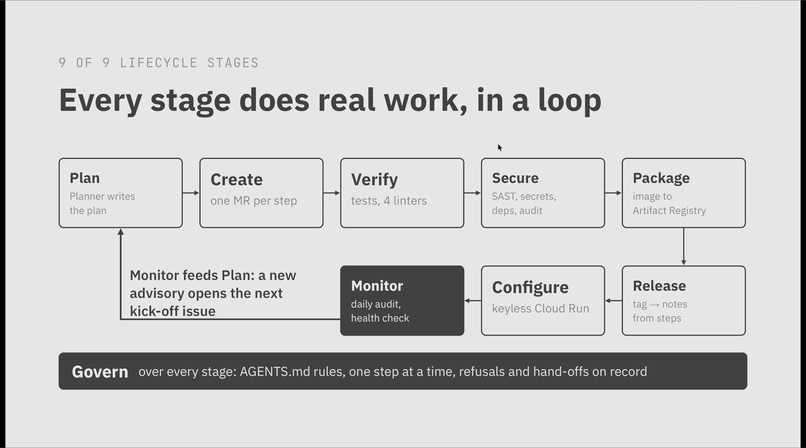
Task: Select the dark Monitor stage box
Action: coord(402,301)
